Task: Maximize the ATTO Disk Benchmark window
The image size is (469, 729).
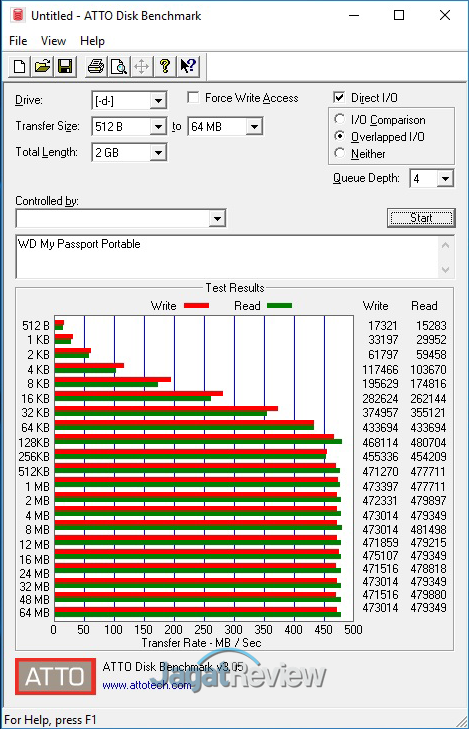Action: 399,15
